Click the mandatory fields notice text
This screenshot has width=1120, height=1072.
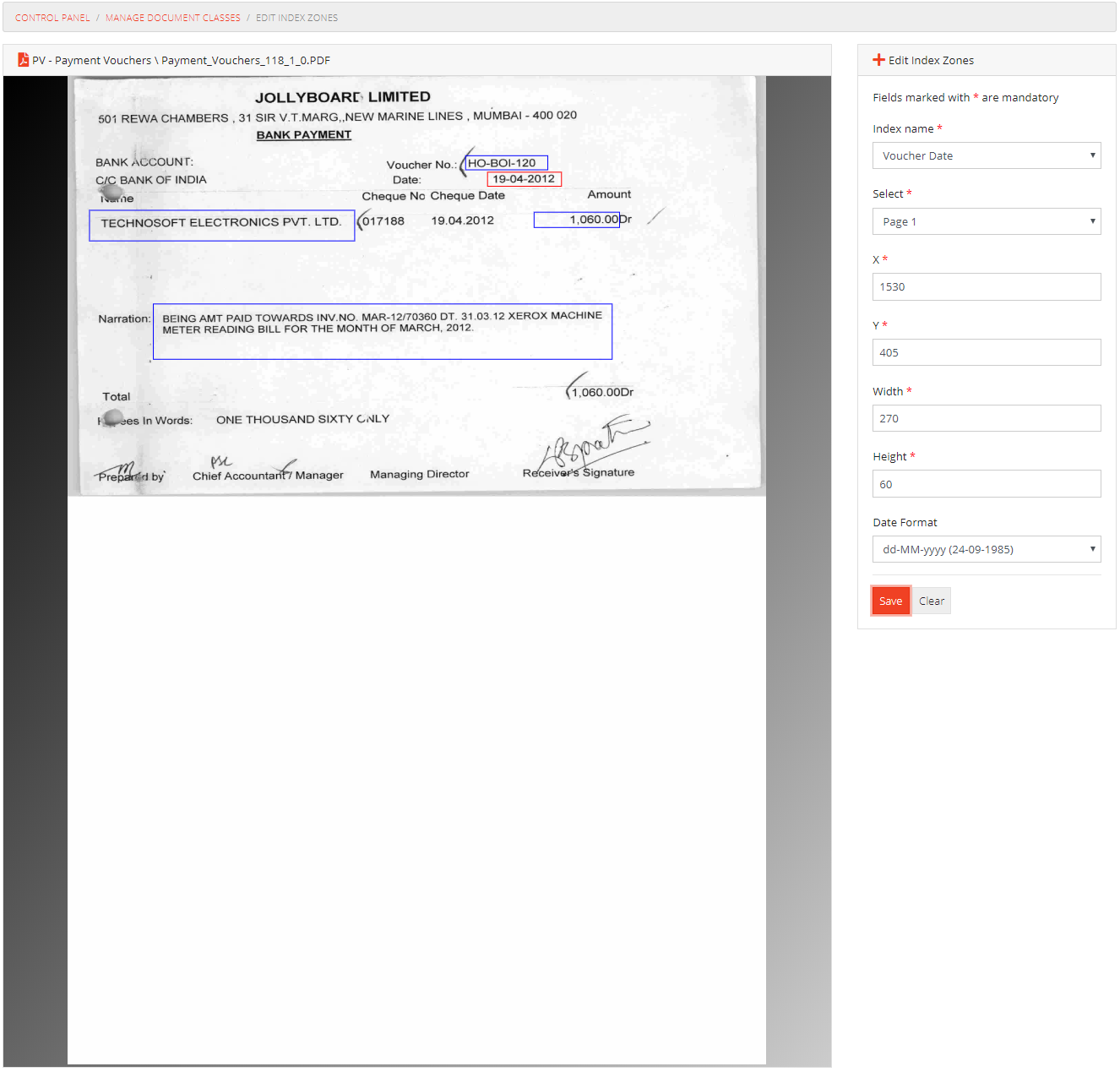pos(965,97)
